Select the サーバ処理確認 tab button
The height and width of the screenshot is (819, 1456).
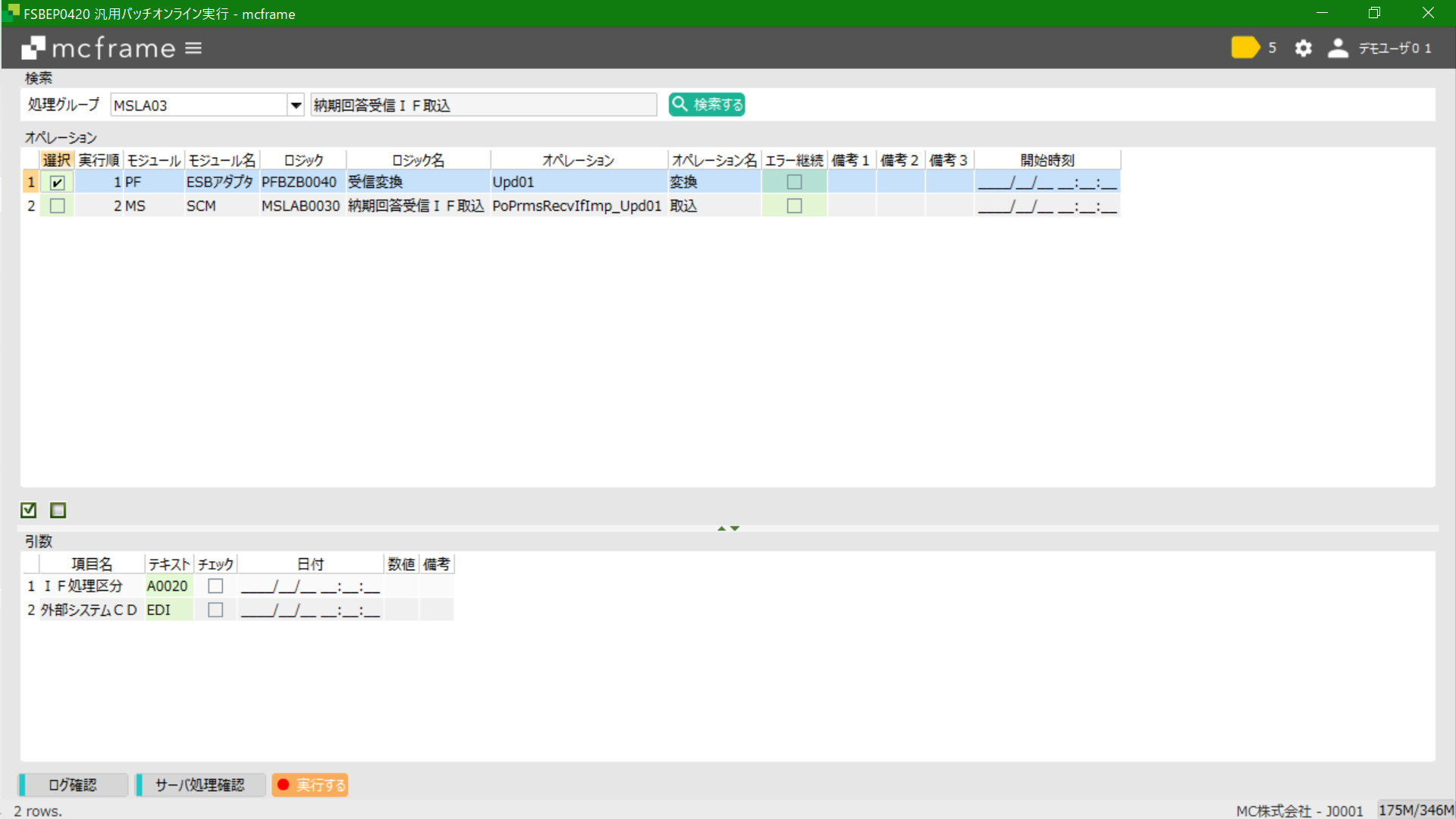199,784
